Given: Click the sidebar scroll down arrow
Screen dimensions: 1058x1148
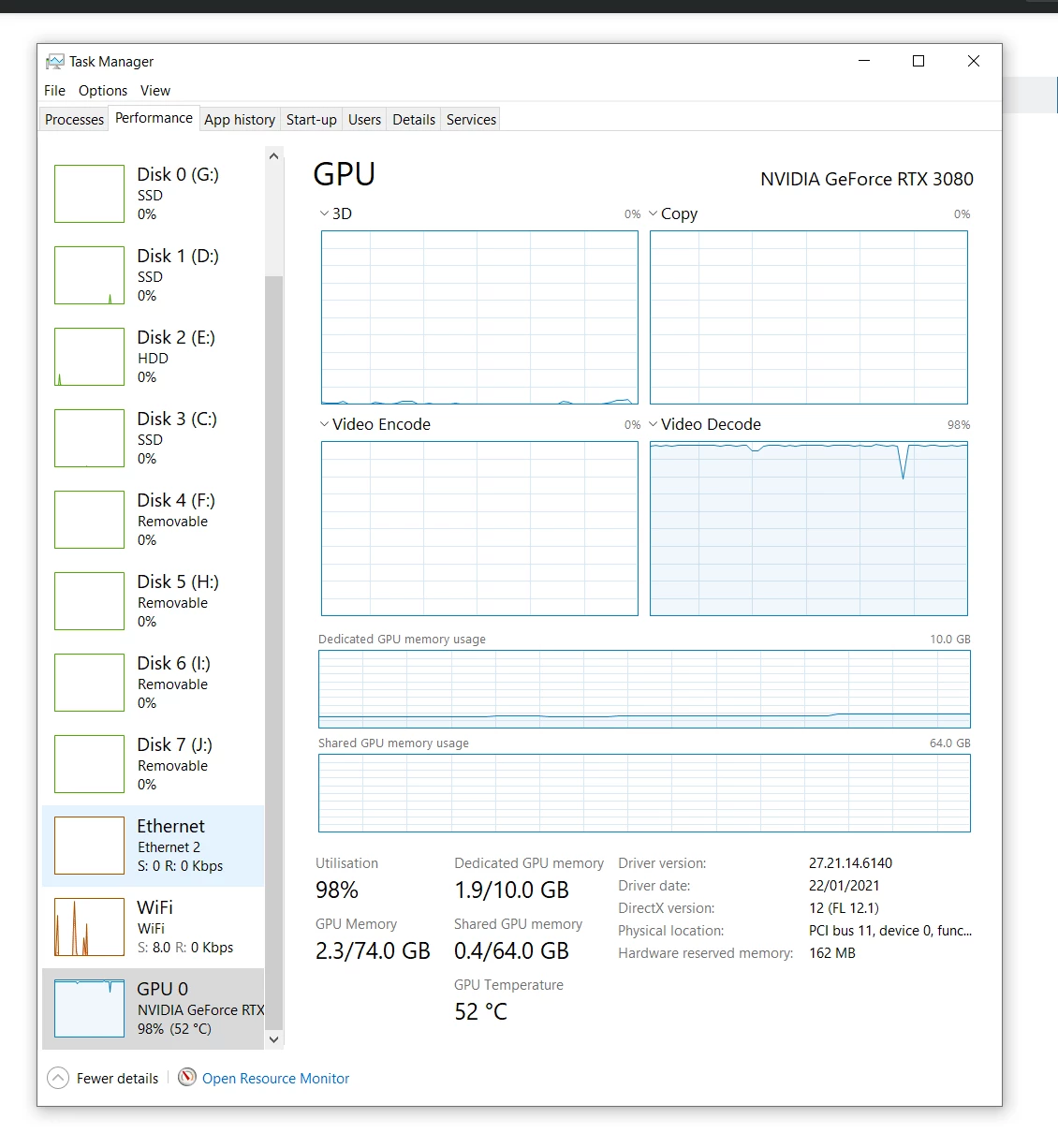Looking at the screenshot, I should 273,1039.
